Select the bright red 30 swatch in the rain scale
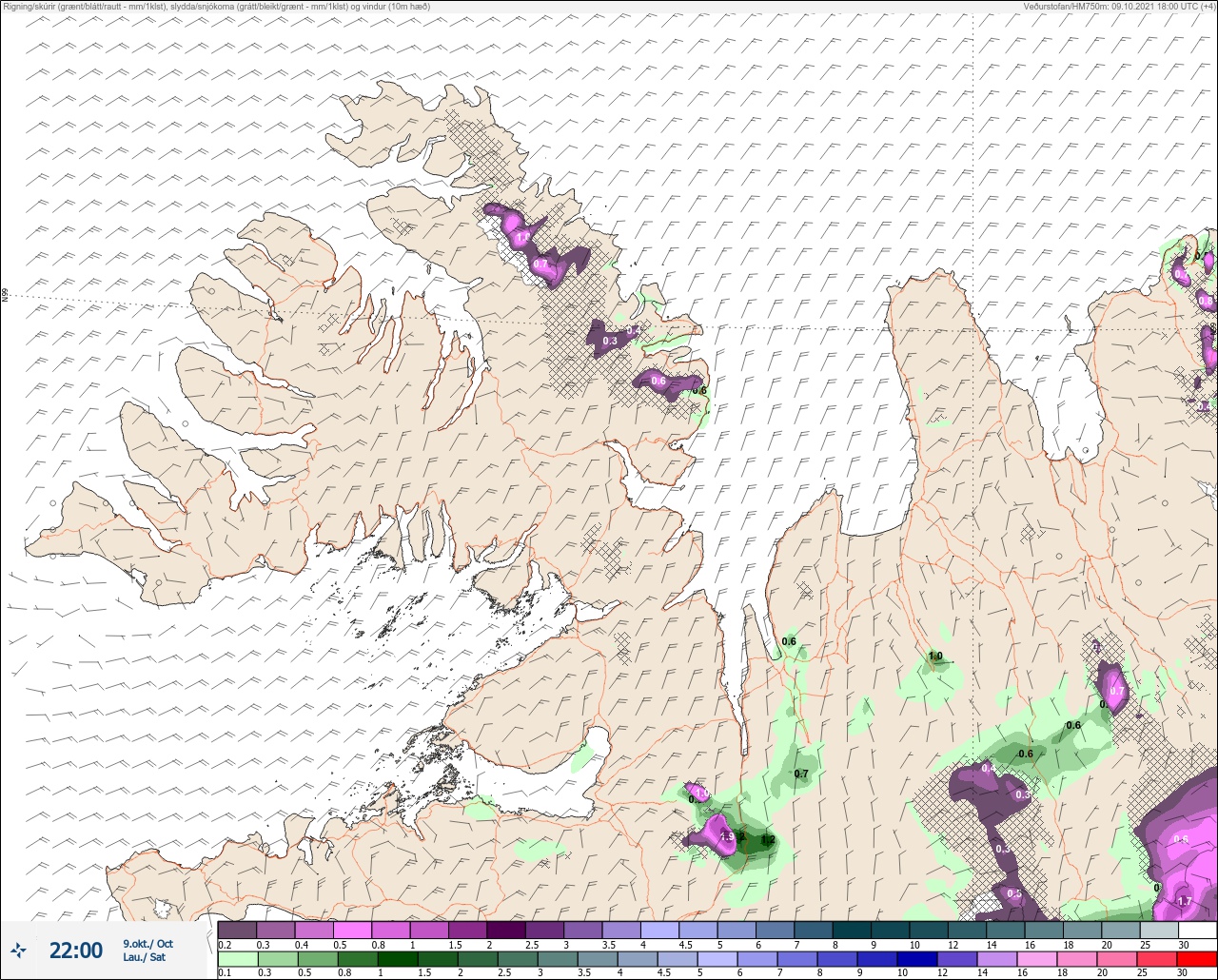This screenshot has height=980, width=1218. pyautogui.click(x=1196, y=959)
